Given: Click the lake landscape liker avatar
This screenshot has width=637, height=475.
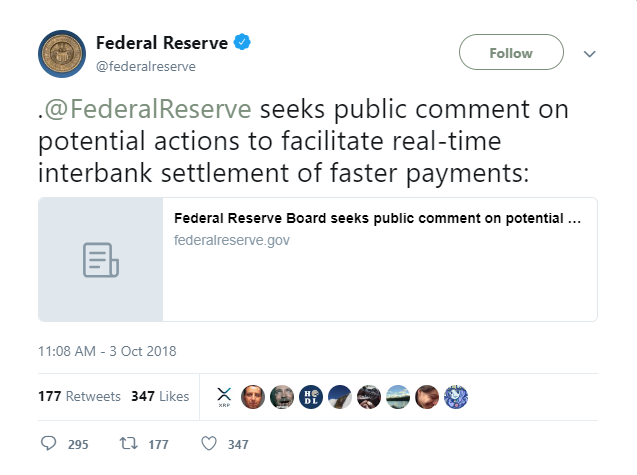Looking at the screenshot, I should click(x=398, y=396).
